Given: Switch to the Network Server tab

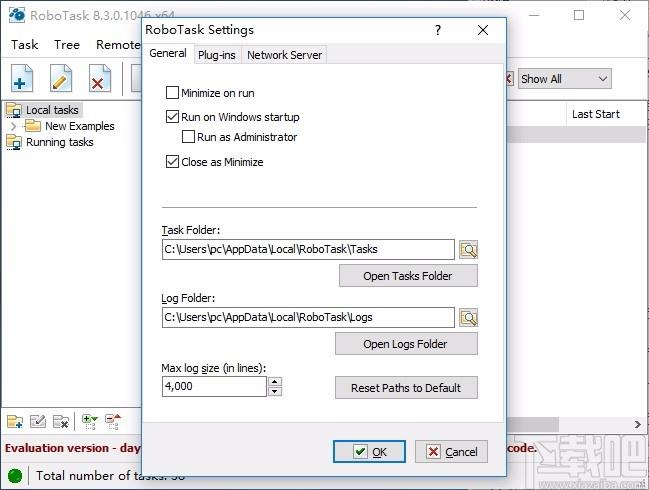Looking at the screenshot, I should click(284, 55).
